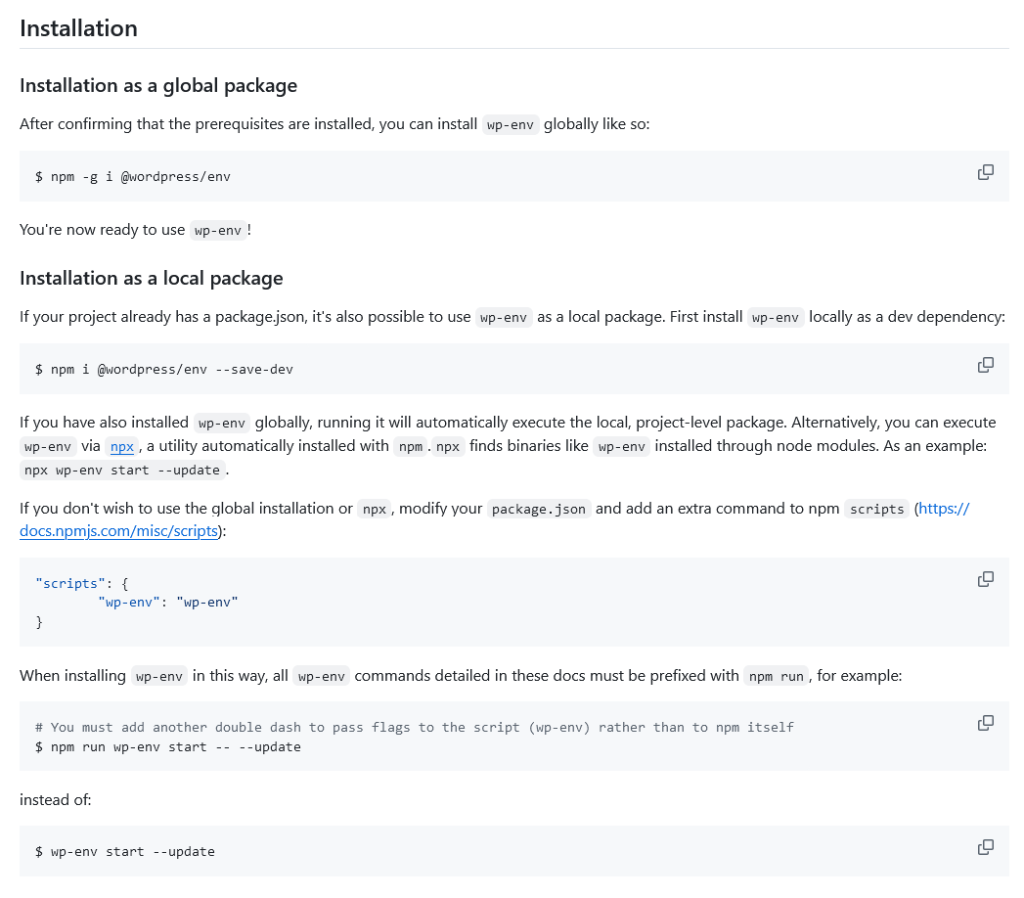Screen dimensions: 1024x898
Task: Click the inline 'scripts' code text
Action: tap(876, 509)
